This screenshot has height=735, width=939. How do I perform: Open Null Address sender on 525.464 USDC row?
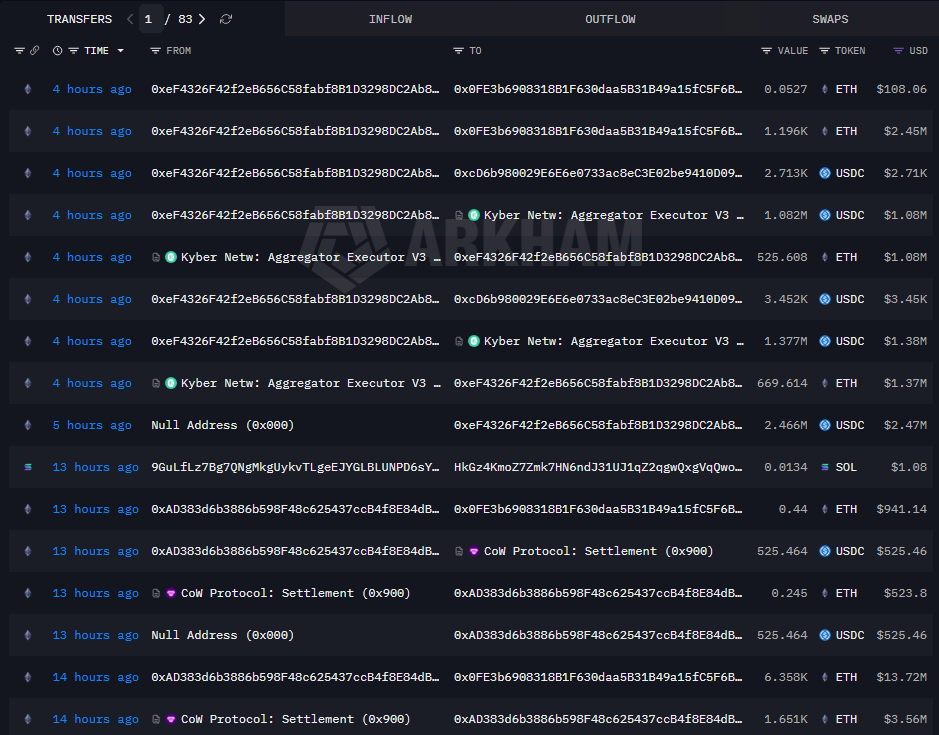pyautogui.click(x=223, y=635)
